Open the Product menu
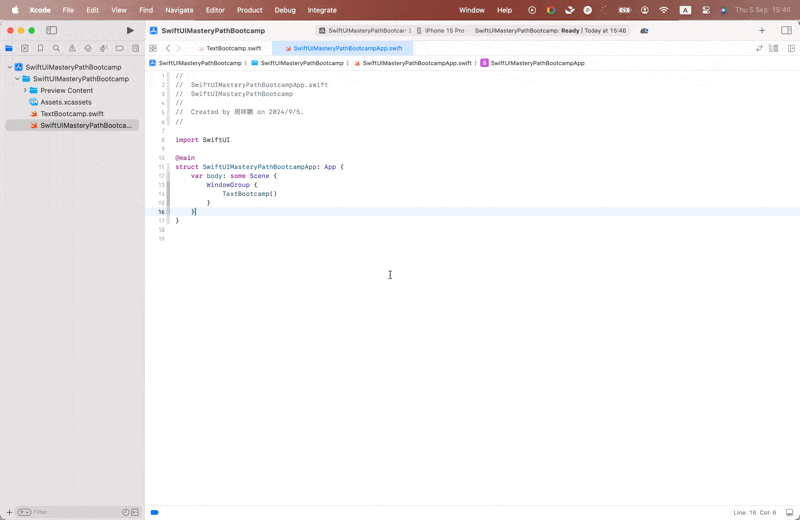The image size is (800, 520). (x=249, y=10)
